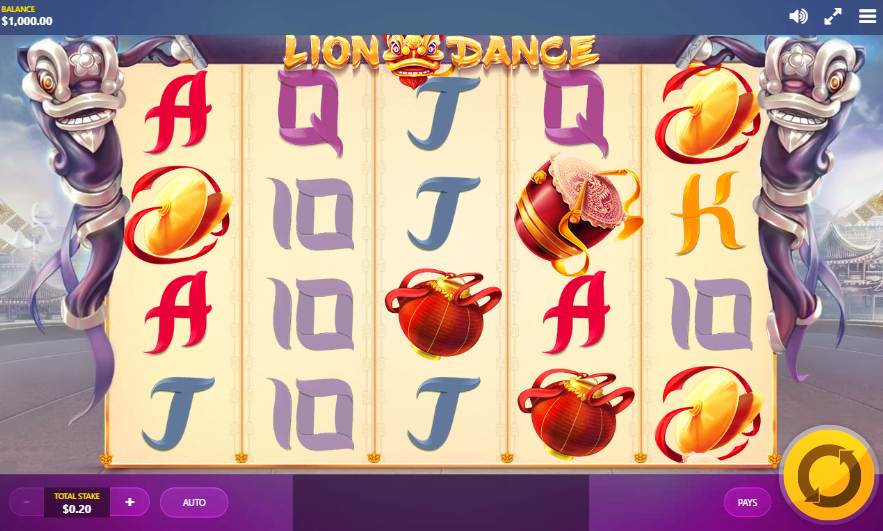
Task: Open the hamburger menu
Action: [867, 16]
